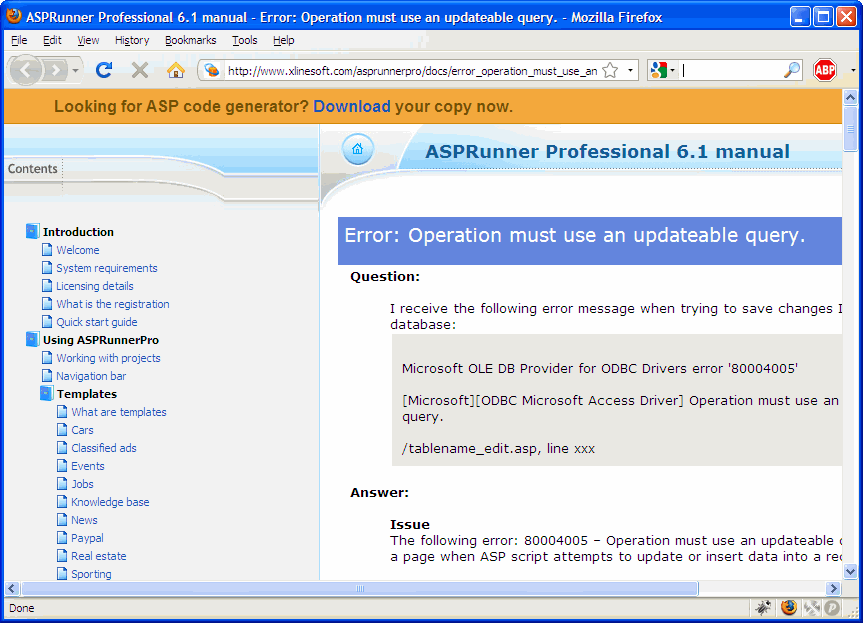The image size is (863, 623).
Task: Click the Using ASPRunnerPro book icon
Action: pyautogui.click(x=32, y=339)
